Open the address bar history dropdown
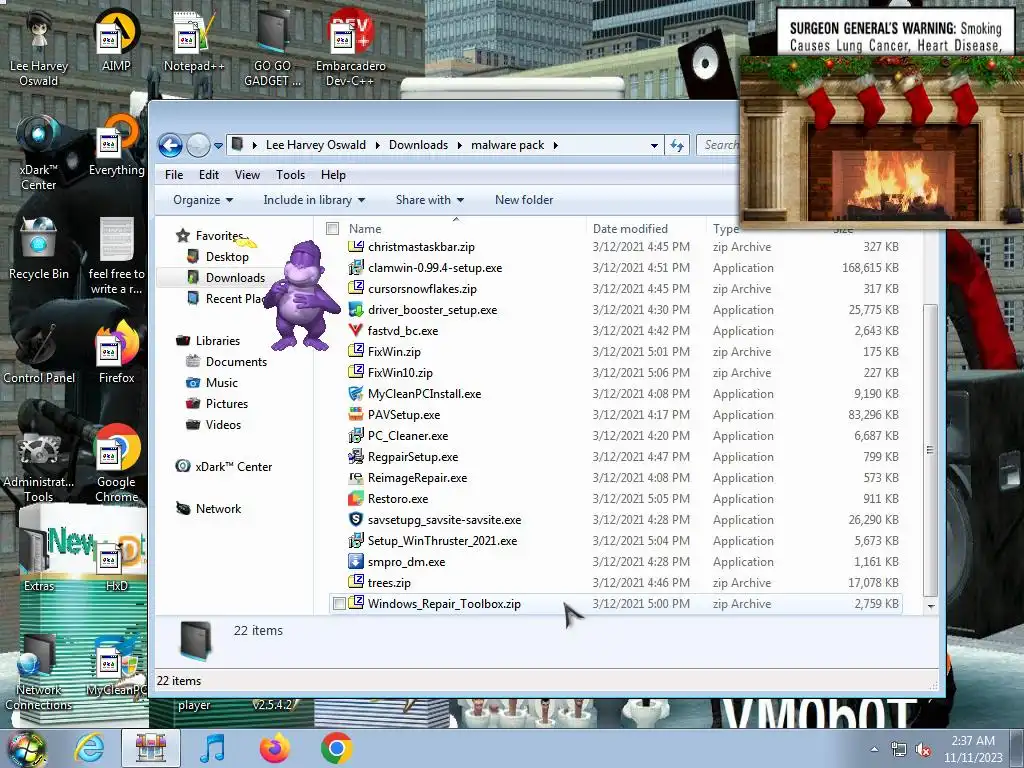 pos(654,146)
